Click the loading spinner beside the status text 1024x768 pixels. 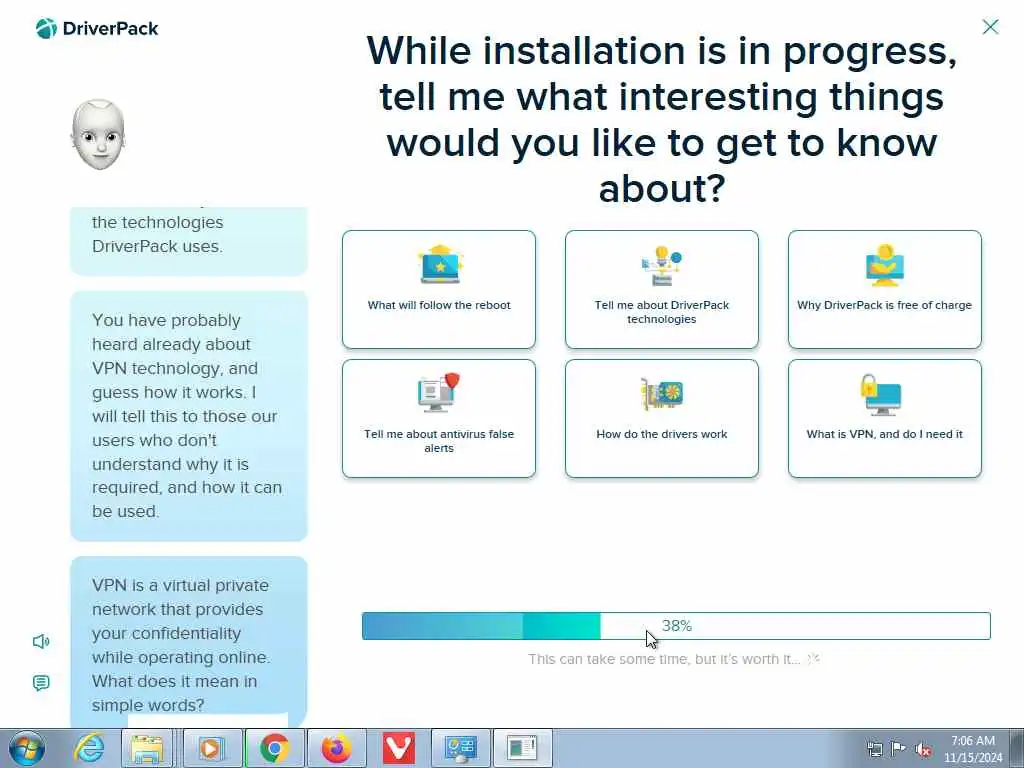(814, 659)
